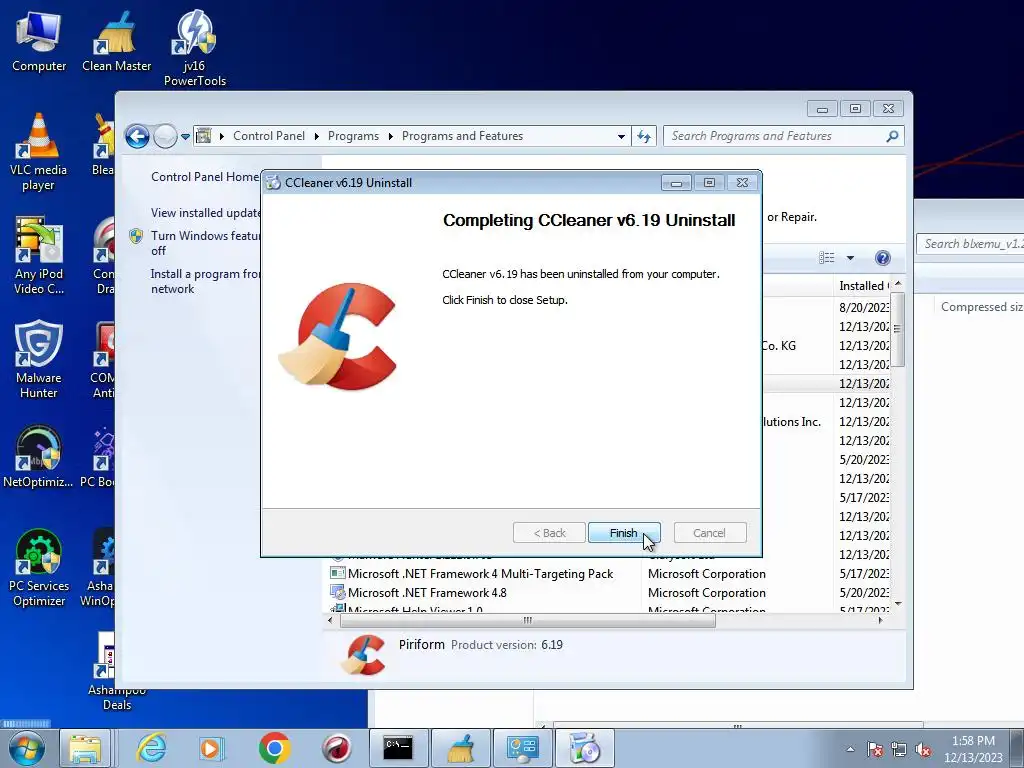Click the greyed Back button in the uninstaller
1024x768 pixels.
tap(549, 533)
